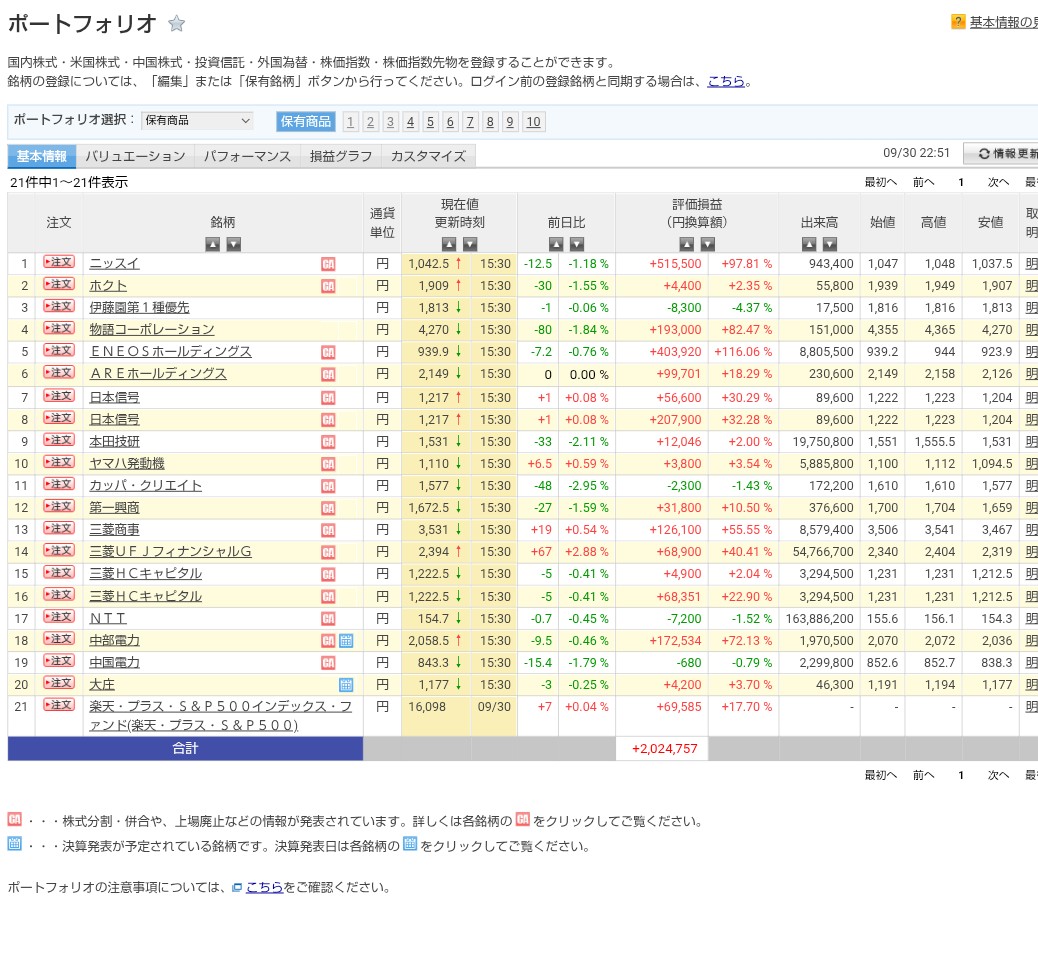This screenshot has width=1038, height=966.
Task: Sort 現在値 column descending with down arrow
Action: tap(470, 244)
